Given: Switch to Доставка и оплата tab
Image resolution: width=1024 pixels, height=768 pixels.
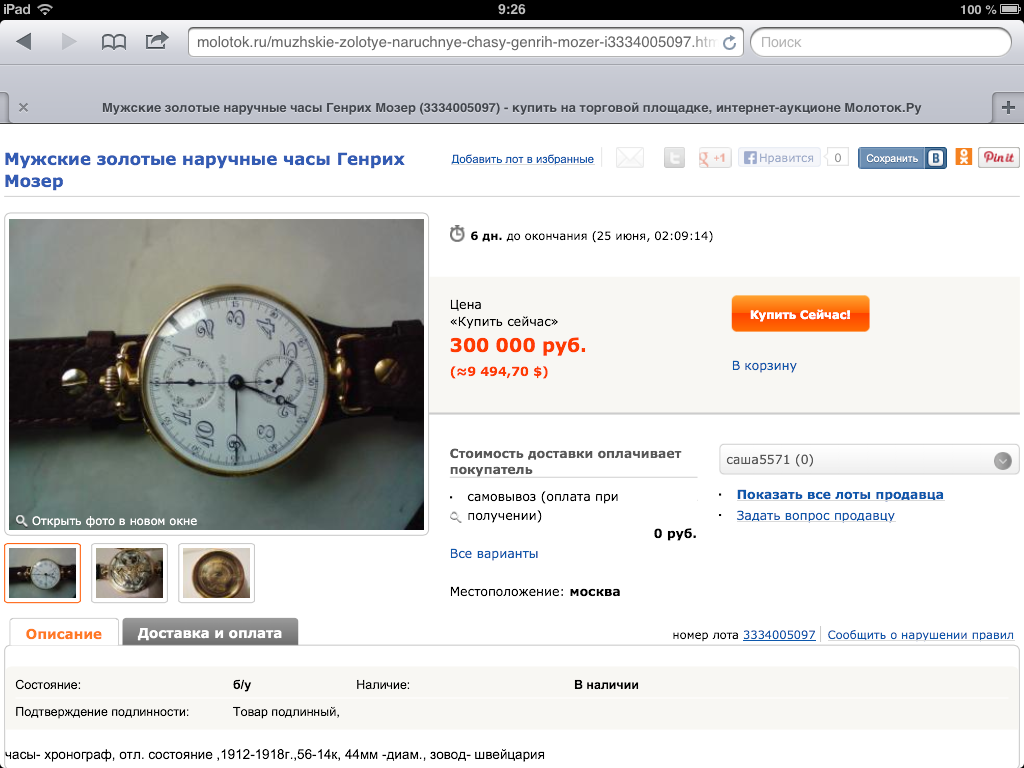Looking at the screenshot, I should click(210, 633).
